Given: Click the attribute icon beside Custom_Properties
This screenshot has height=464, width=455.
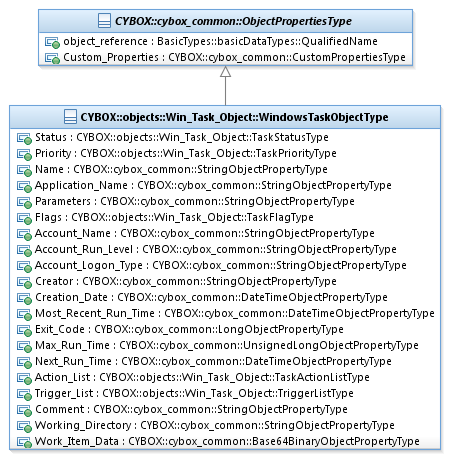Looking at the screenshot, I should pyautogui.click(x=52, y=58).
